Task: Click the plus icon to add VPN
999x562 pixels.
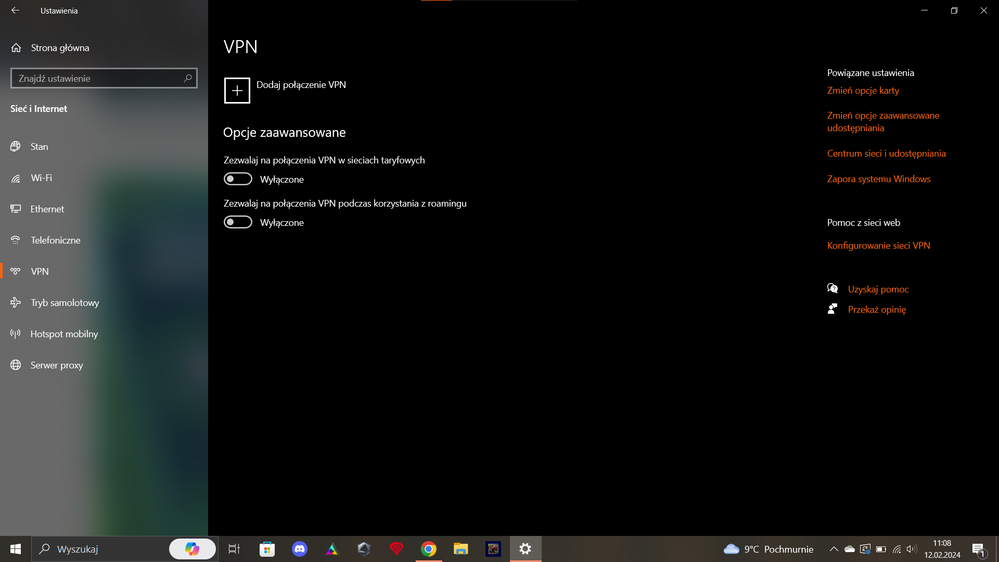Action: coord(237,90)
